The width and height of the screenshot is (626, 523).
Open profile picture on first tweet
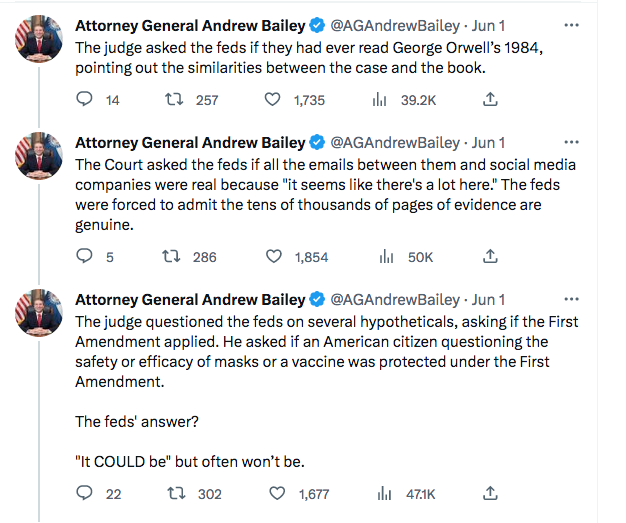coord(37,37)
